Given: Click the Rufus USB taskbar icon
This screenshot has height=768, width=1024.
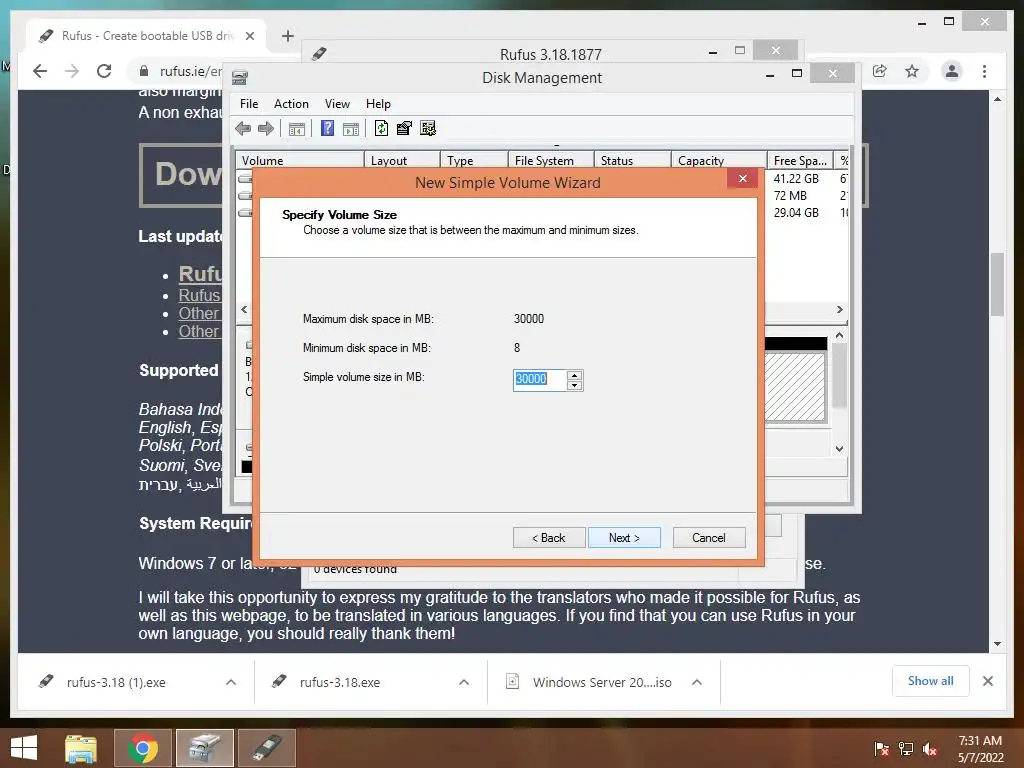Looking at the screenshot, I should [267, 748].
